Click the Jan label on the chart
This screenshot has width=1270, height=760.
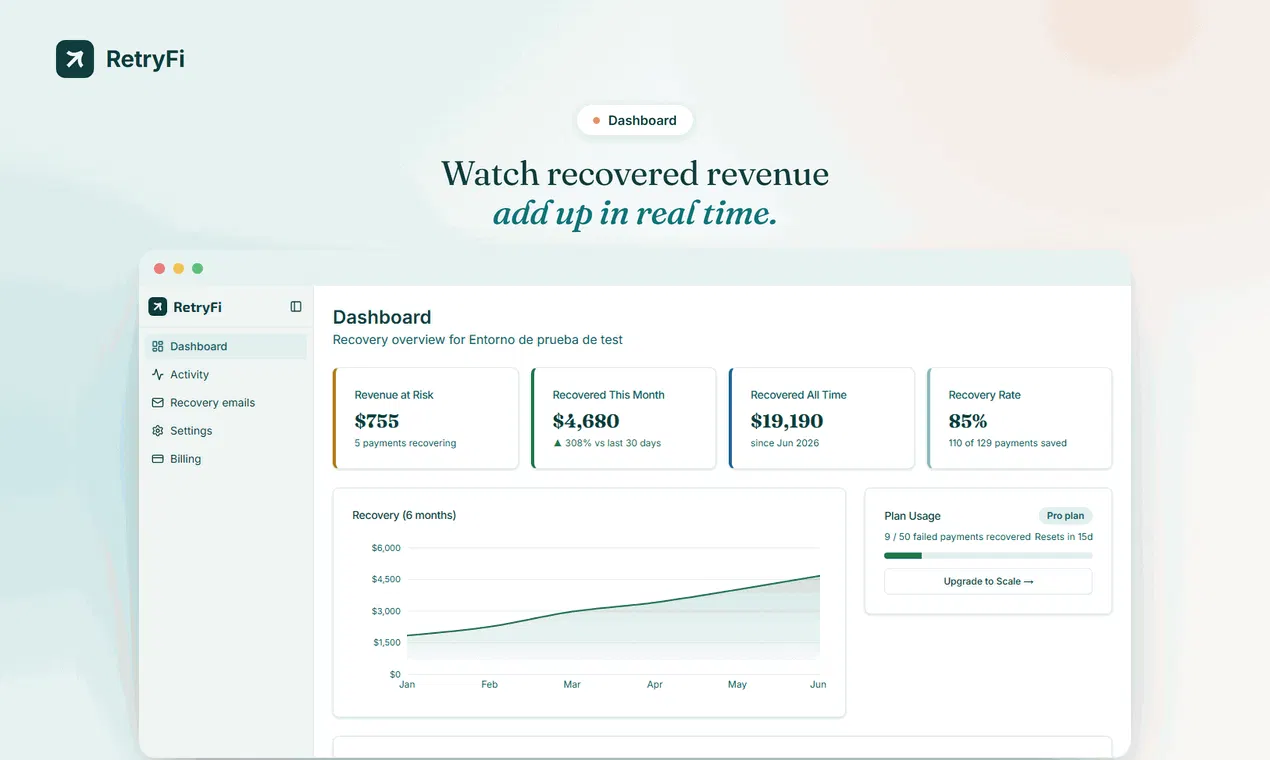tap(407, 685)
